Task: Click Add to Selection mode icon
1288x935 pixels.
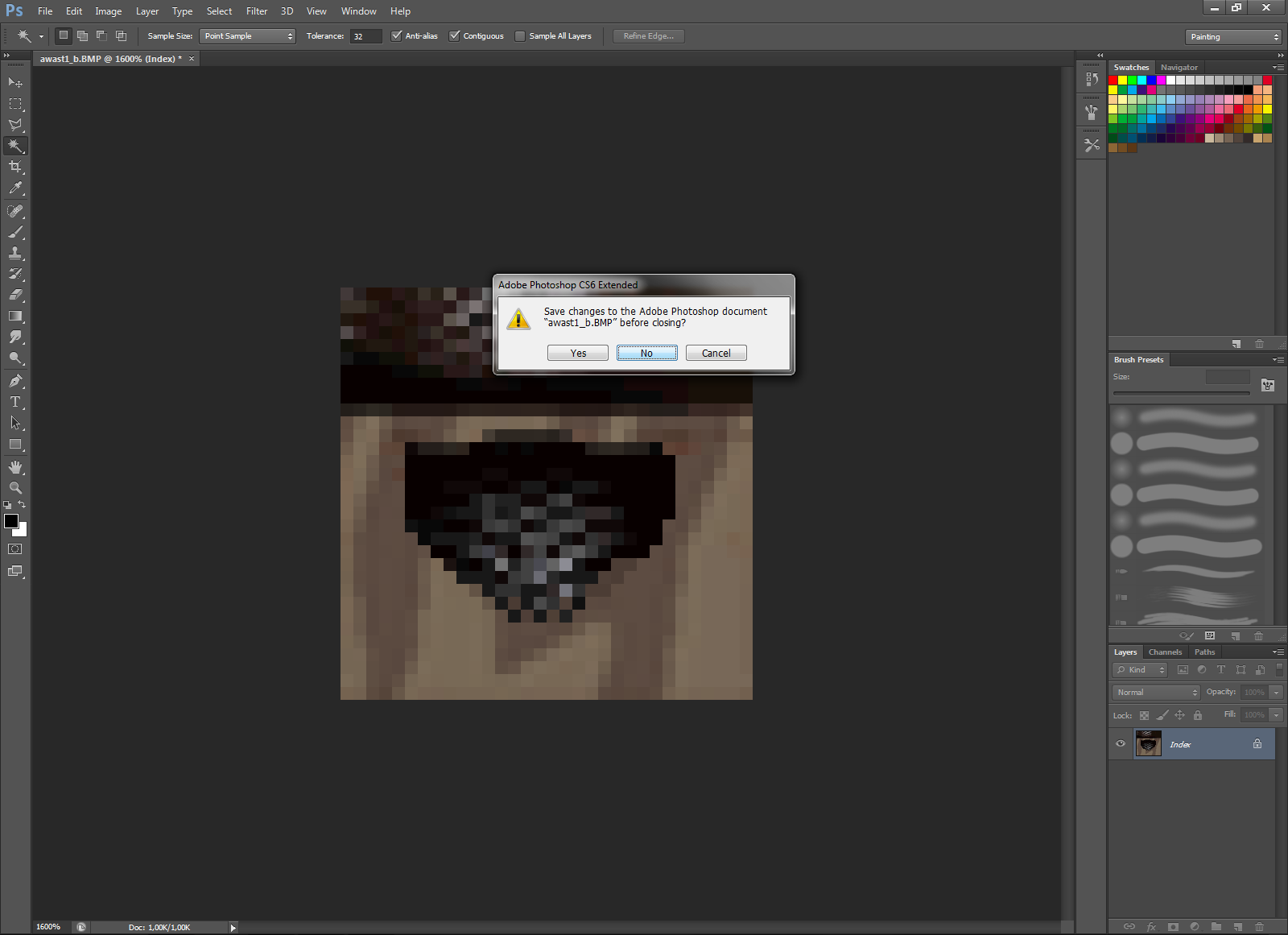Action: (82, 35)
